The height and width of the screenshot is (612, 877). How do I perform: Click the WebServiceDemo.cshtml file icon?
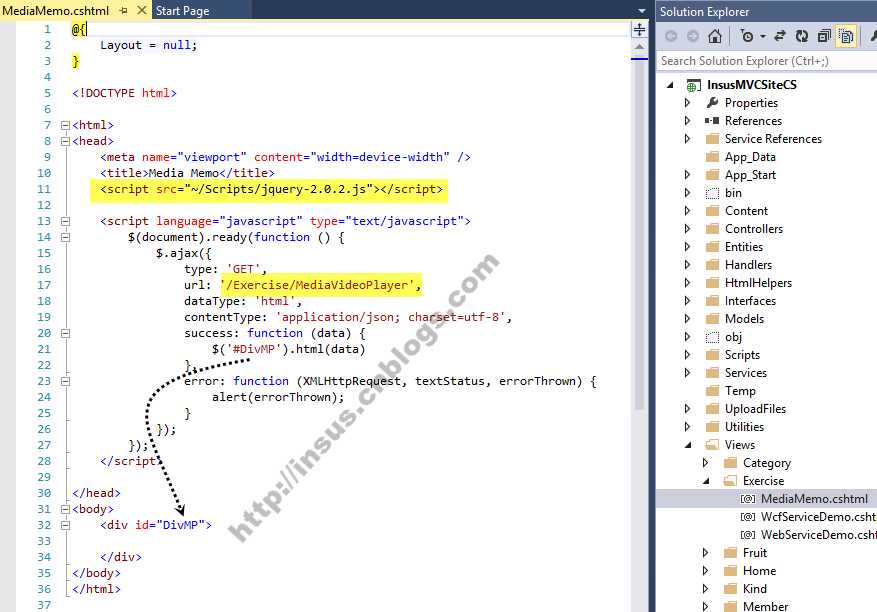click(748, 535)
